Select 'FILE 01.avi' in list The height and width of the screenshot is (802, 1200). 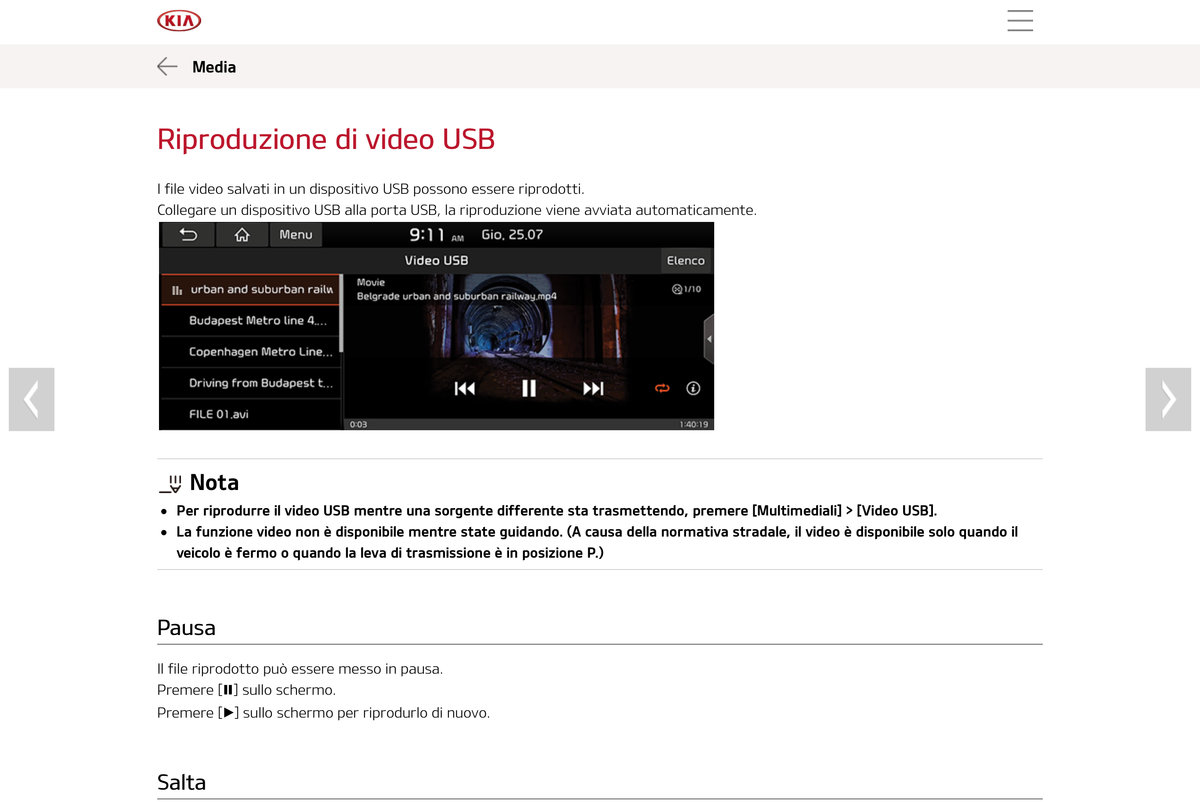(x=250, y=414)
